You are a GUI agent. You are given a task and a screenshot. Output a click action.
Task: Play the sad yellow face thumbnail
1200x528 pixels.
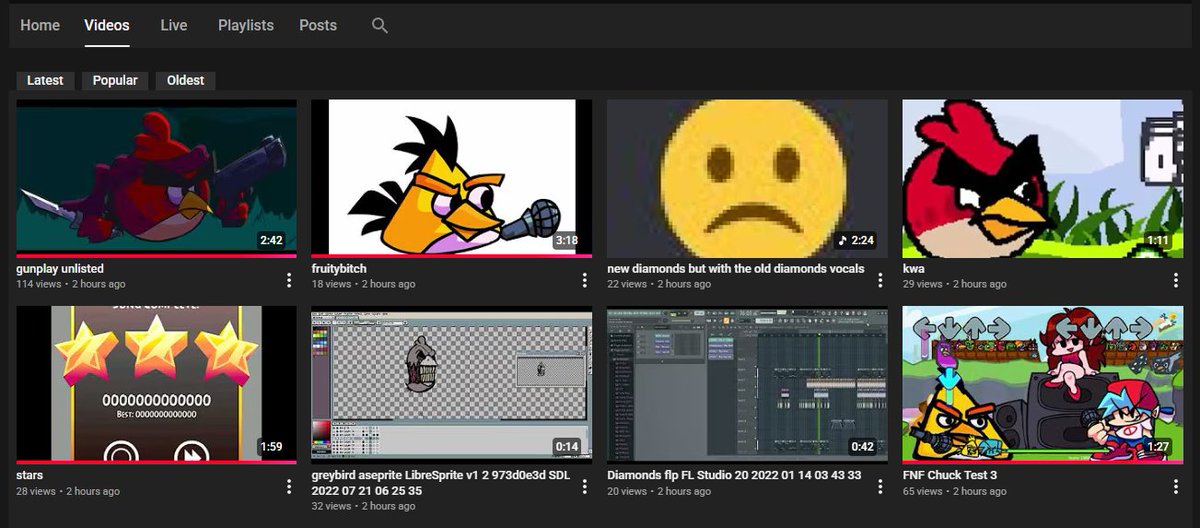click(x=747, y=178)
